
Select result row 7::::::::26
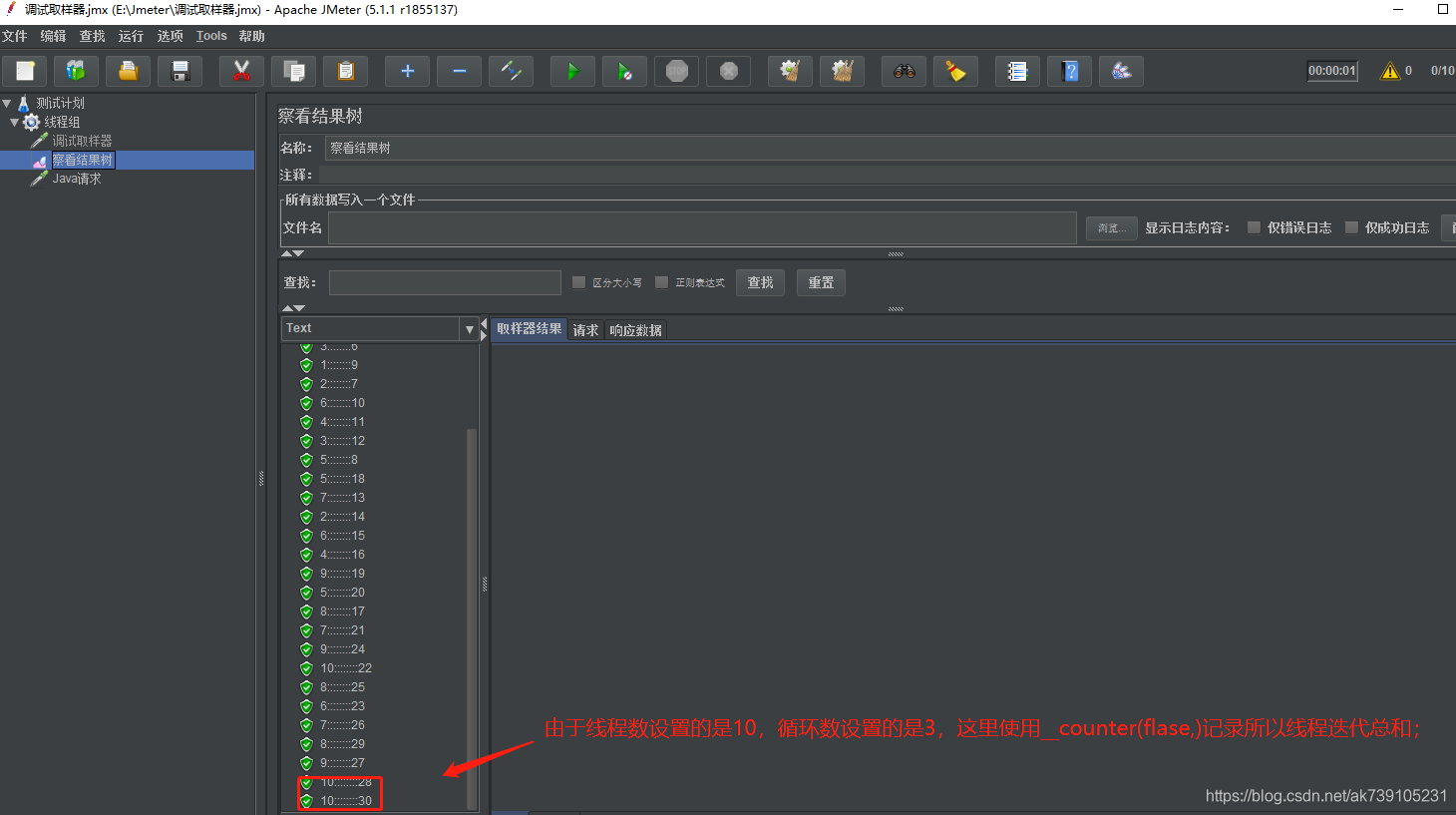[x=342, y=725]
